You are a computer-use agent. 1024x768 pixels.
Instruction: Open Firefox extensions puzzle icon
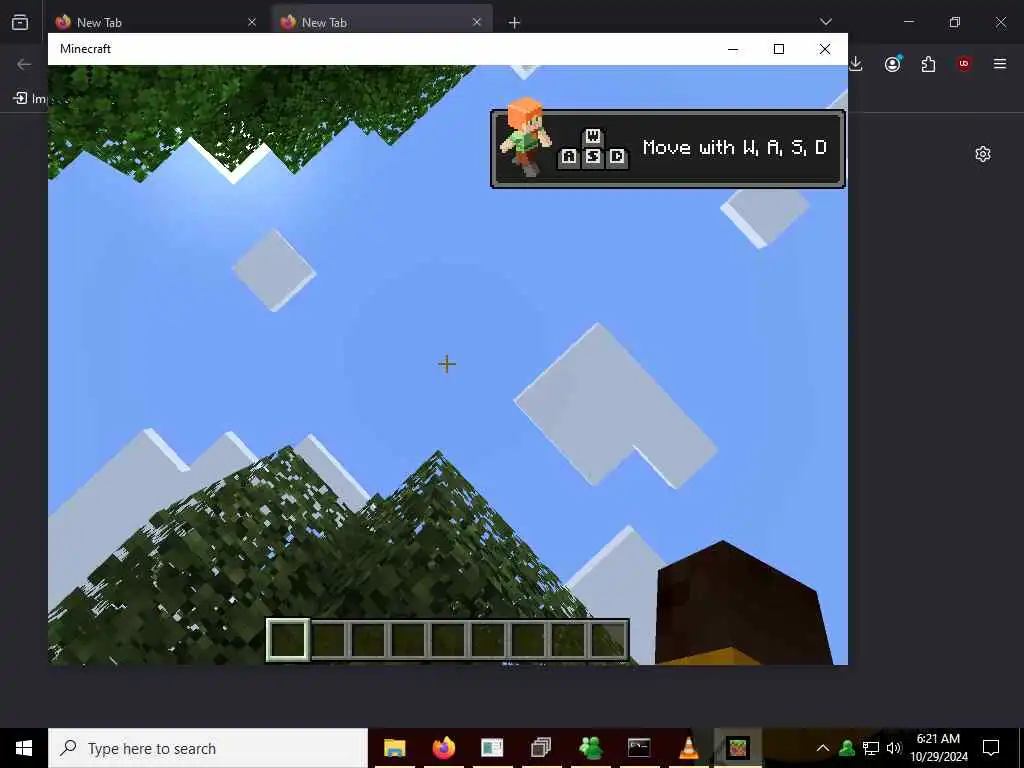click(x=928, y=64)
